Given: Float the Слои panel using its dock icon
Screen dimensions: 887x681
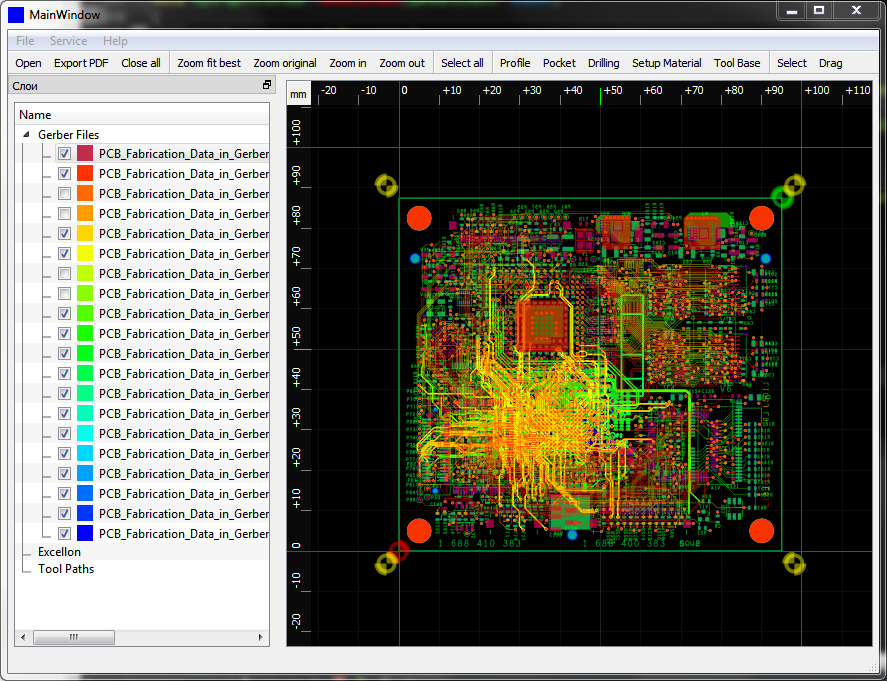Looking at the screenshot, I should coord(267,86).
